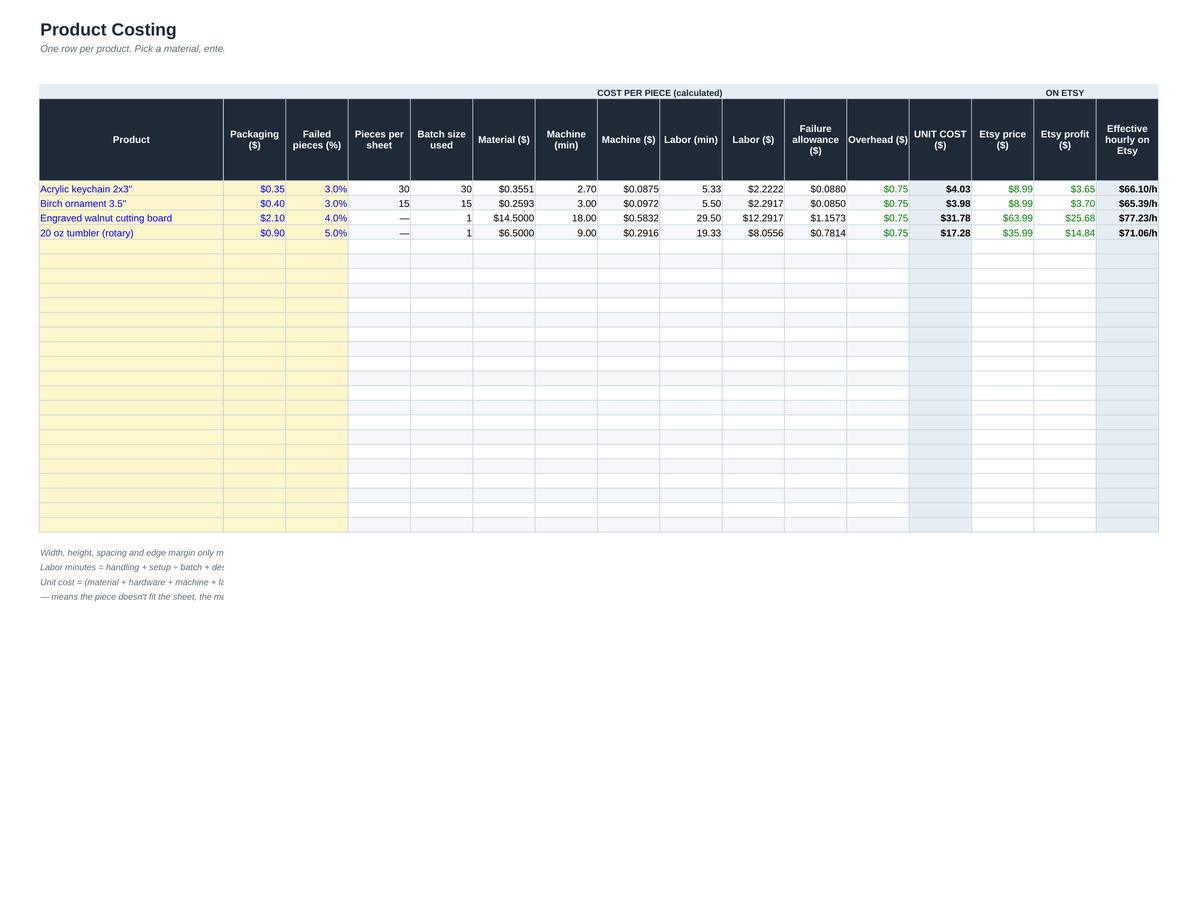The width and height of the screenshot is (1200, 900).
Task: Click the 'Labor minutes = handling' footnote
Action: point(132,567)
